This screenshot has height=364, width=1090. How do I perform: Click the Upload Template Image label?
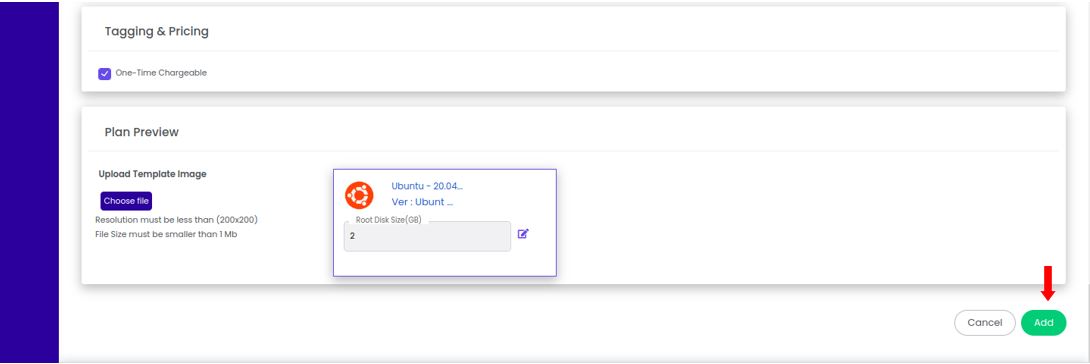pyautogui.click(x=152, y=174)
